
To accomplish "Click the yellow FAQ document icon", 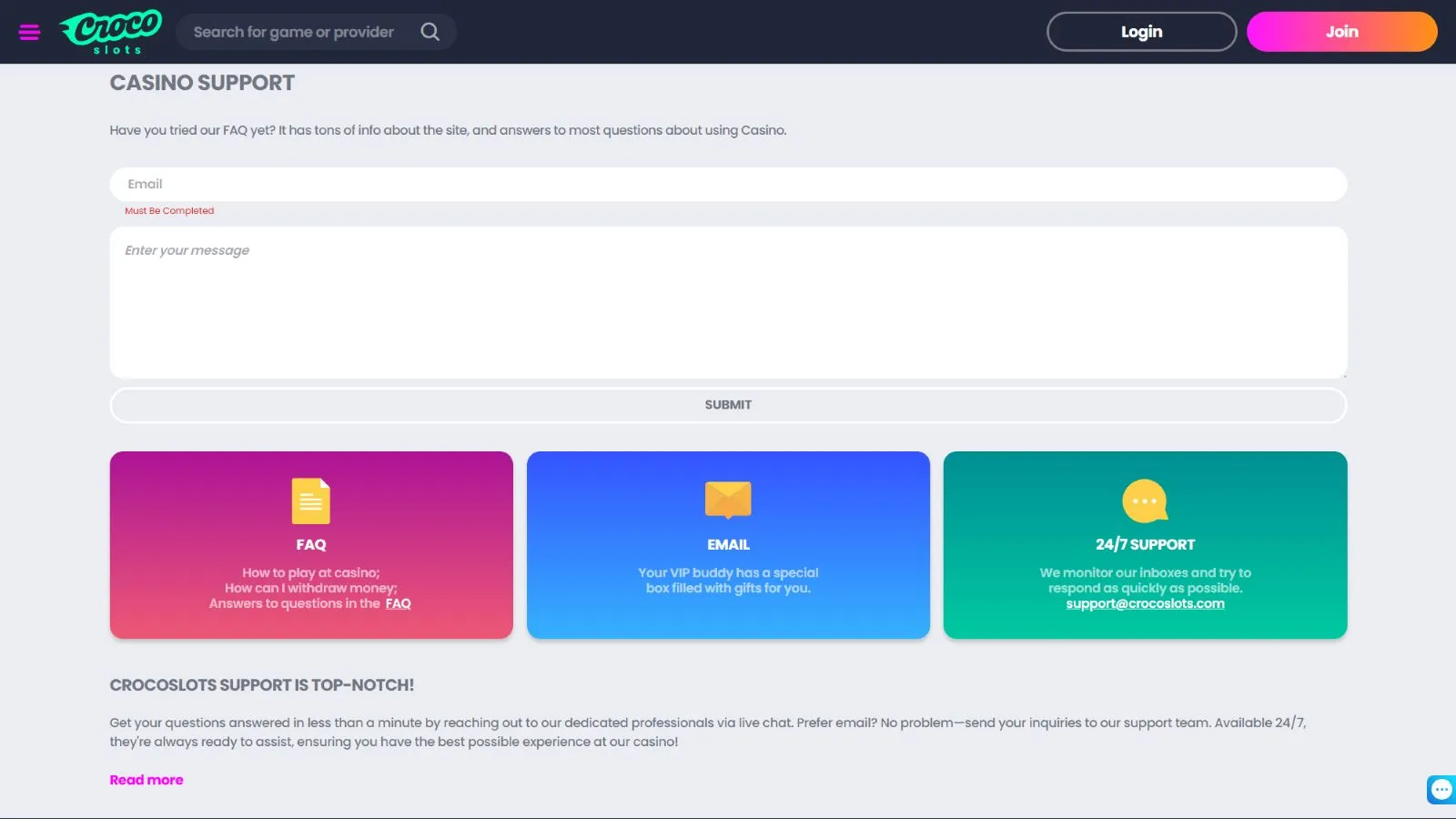I will [310, 500].
